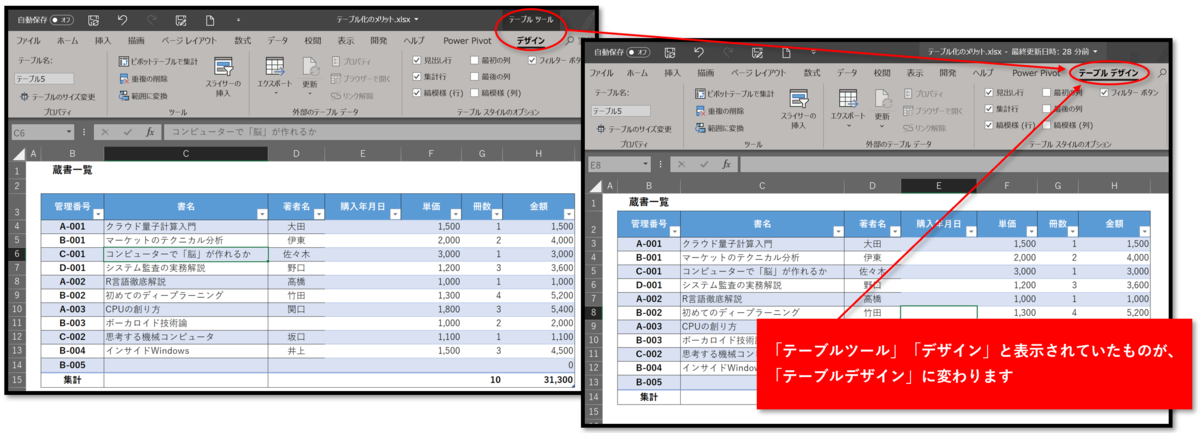Click Undo arrow in left Excel window
The height and width of the screenshot is (433, 1200).
[122, 19]
